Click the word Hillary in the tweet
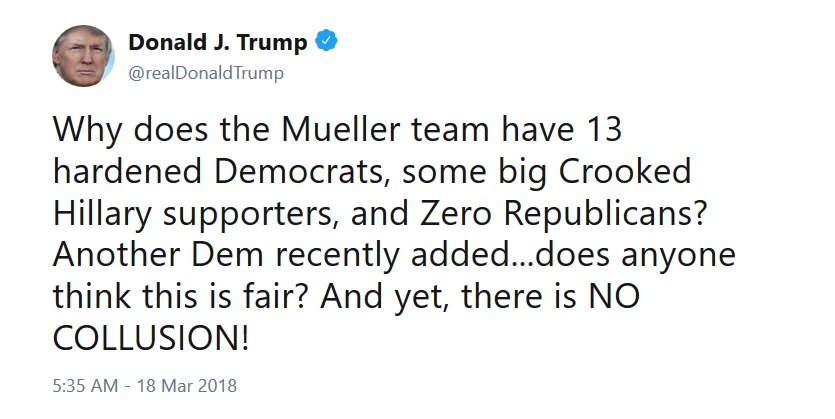 pyautogui.click(x=102, y=215)
